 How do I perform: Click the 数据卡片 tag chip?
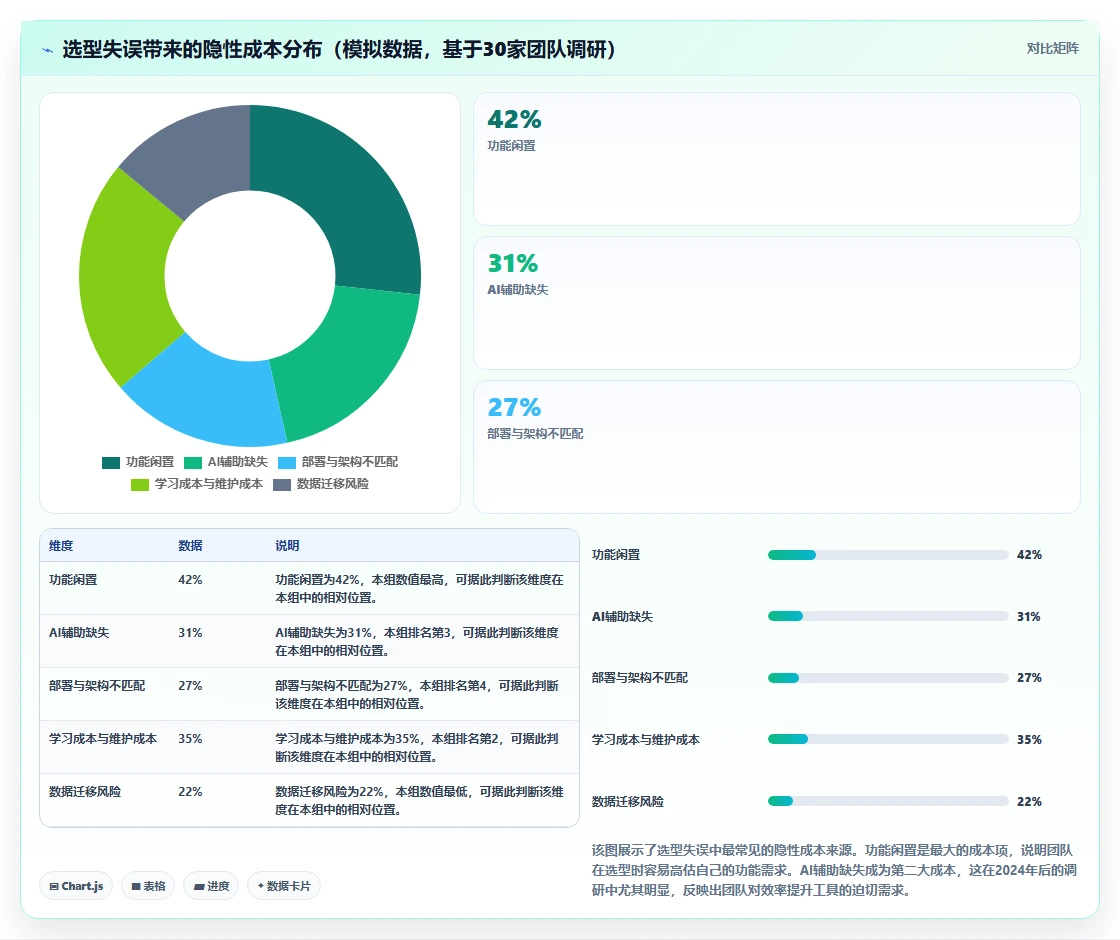pos(284,886)
